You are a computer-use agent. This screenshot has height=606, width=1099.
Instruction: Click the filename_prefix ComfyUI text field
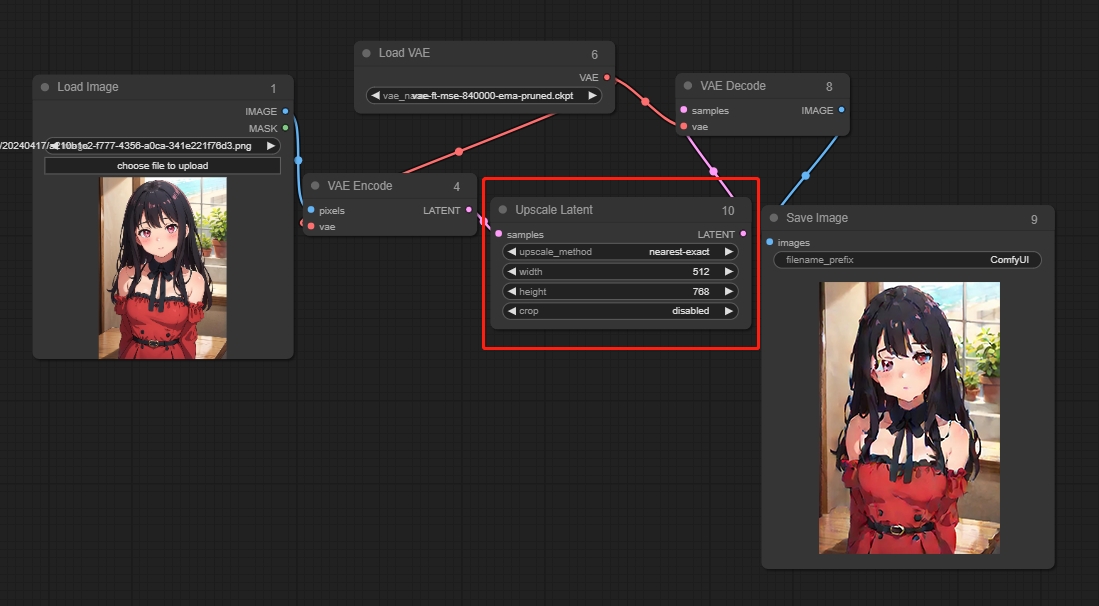[907, 260]
